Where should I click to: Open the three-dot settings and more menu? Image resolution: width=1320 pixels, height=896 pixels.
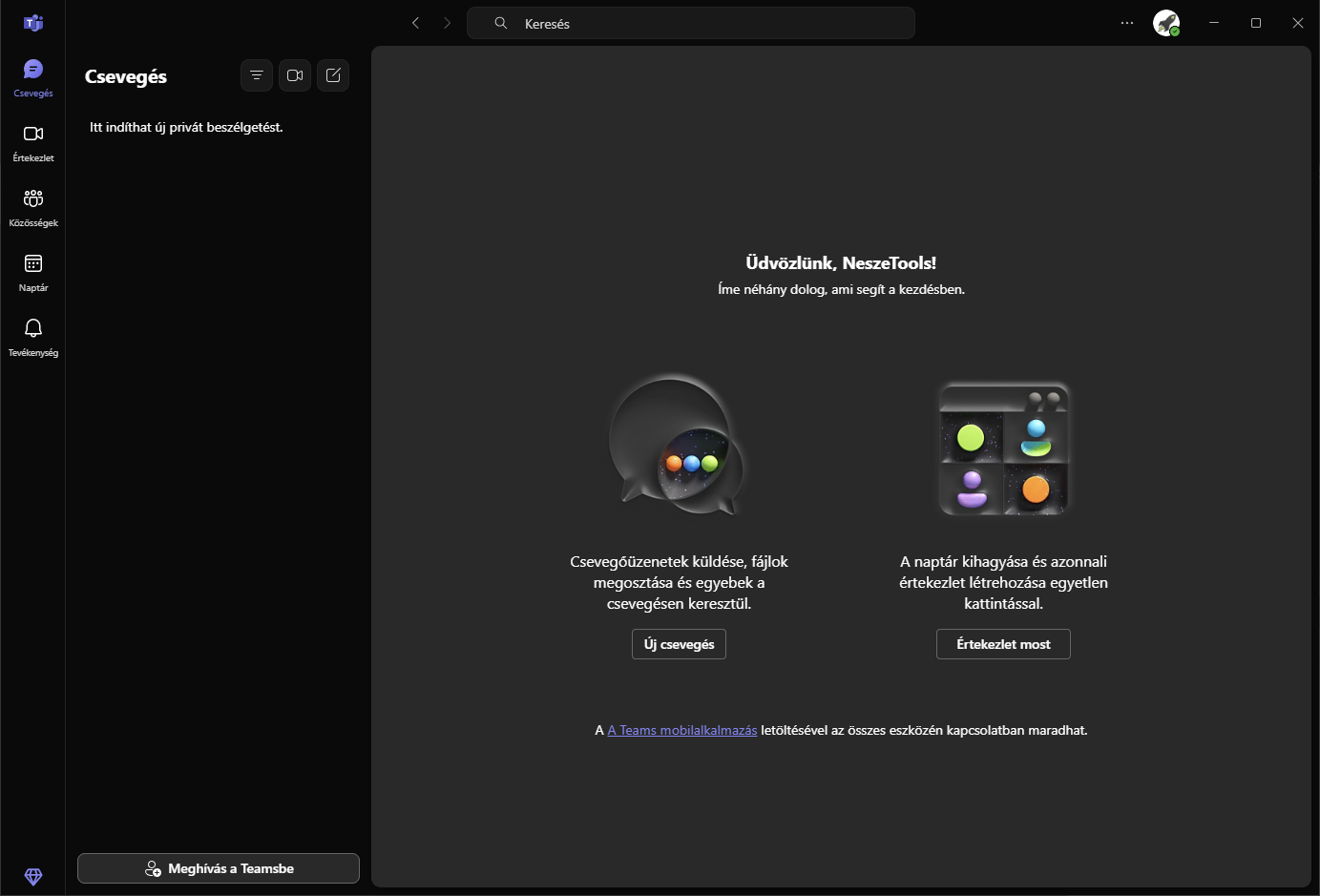[1127, 23]
